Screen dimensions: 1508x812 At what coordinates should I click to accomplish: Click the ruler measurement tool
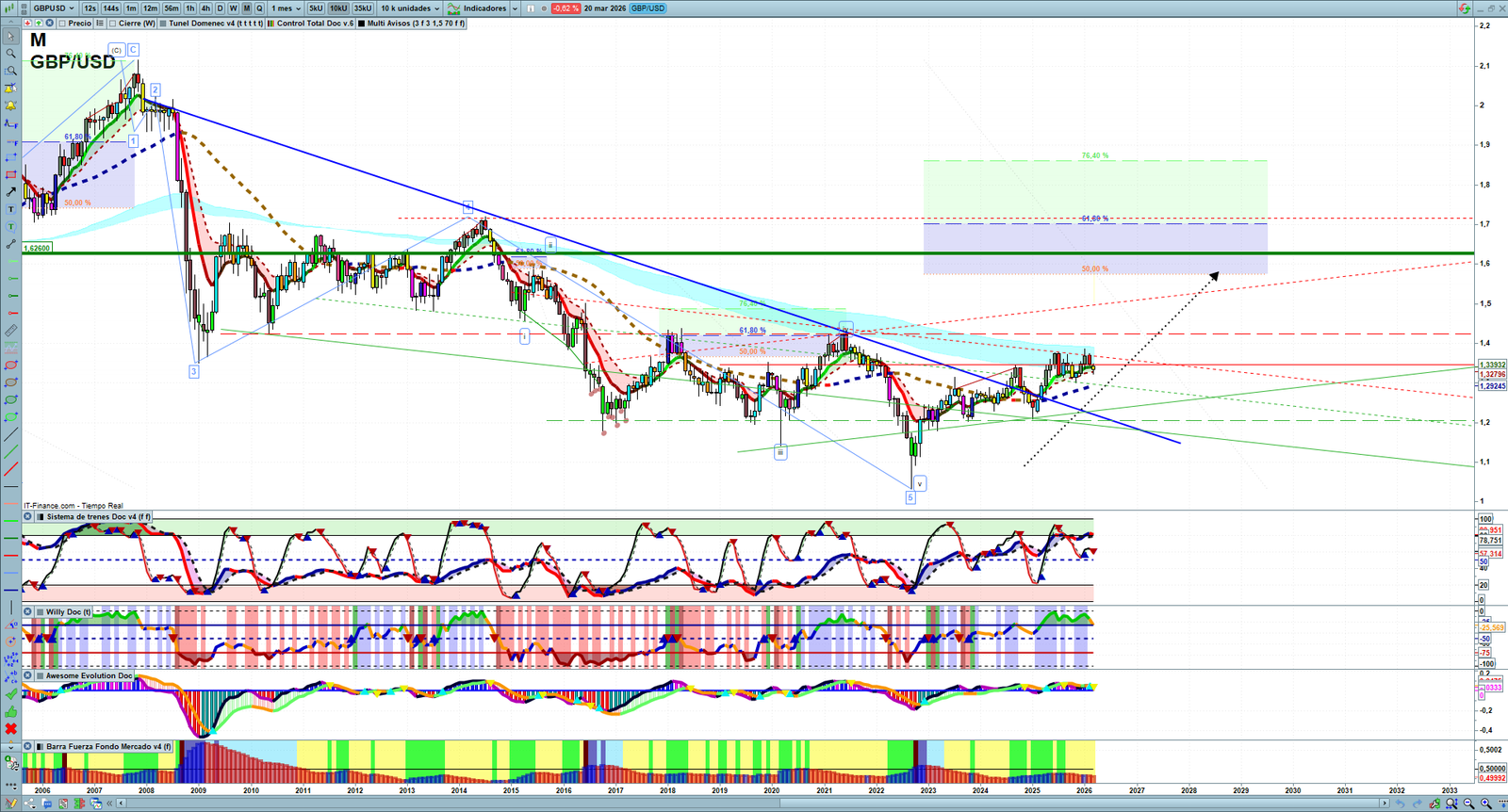pos(10,331)
